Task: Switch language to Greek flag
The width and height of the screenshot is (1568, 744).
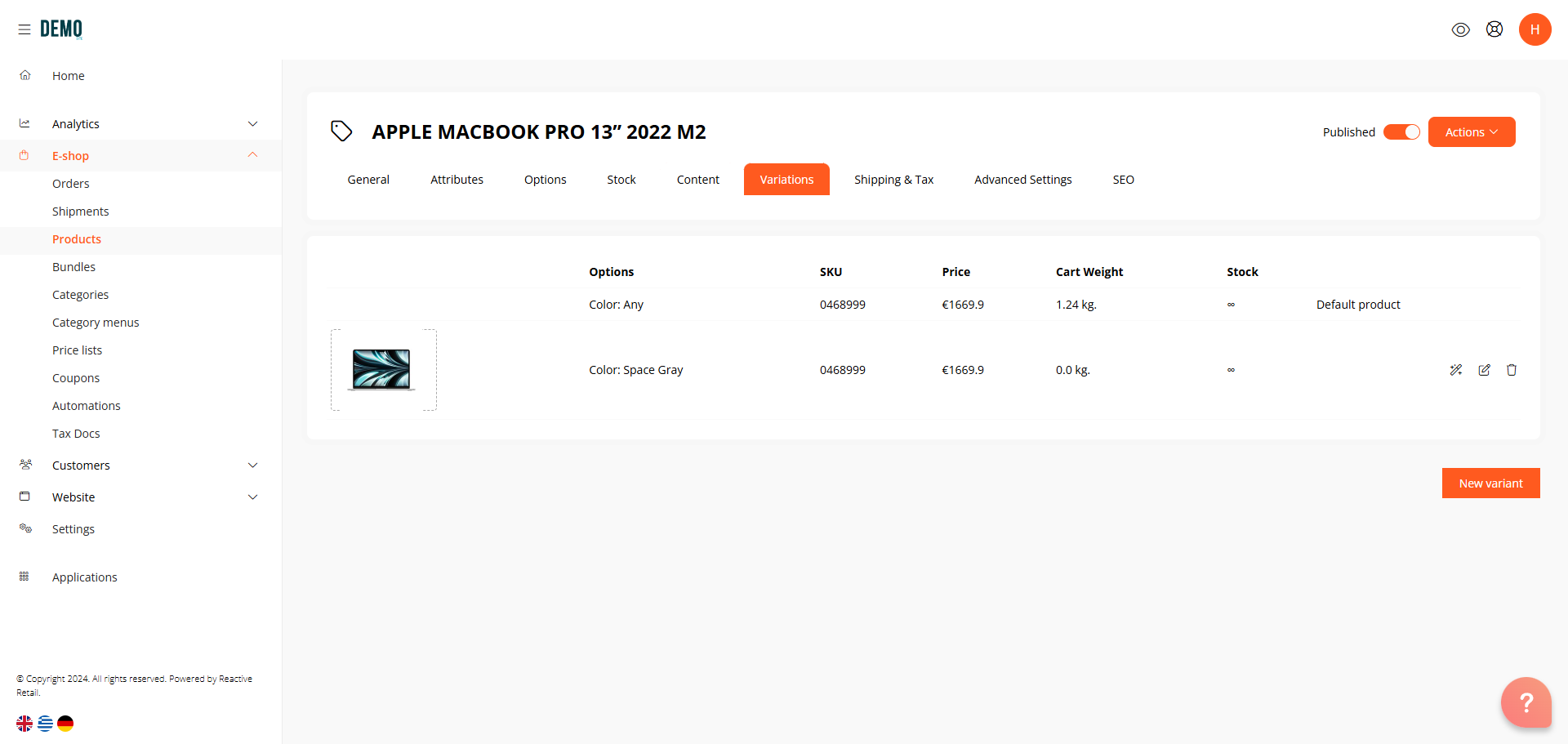Action: point(45,723)
